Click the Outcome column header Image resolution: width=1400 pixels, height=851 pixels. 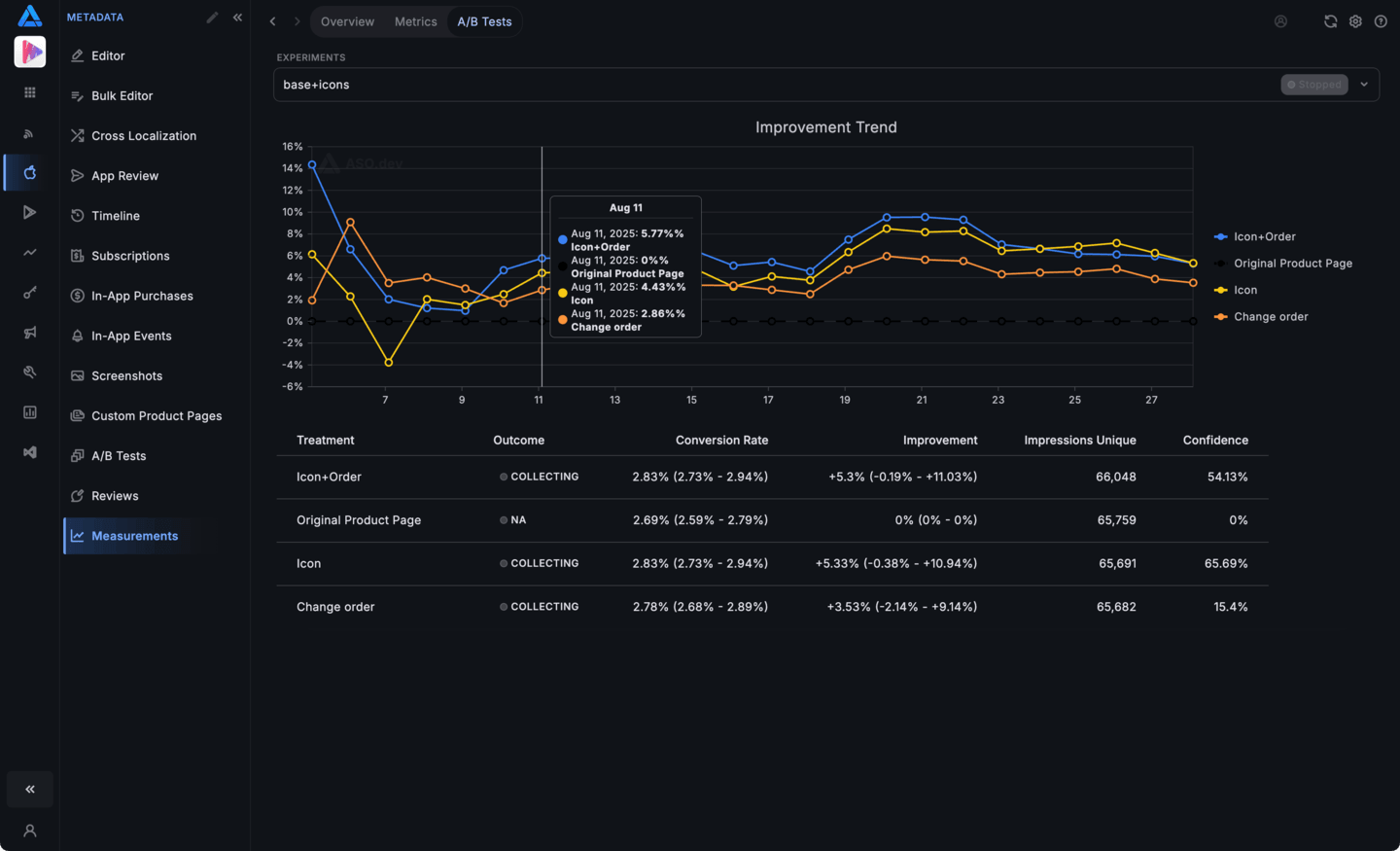(x=518, y=441)
